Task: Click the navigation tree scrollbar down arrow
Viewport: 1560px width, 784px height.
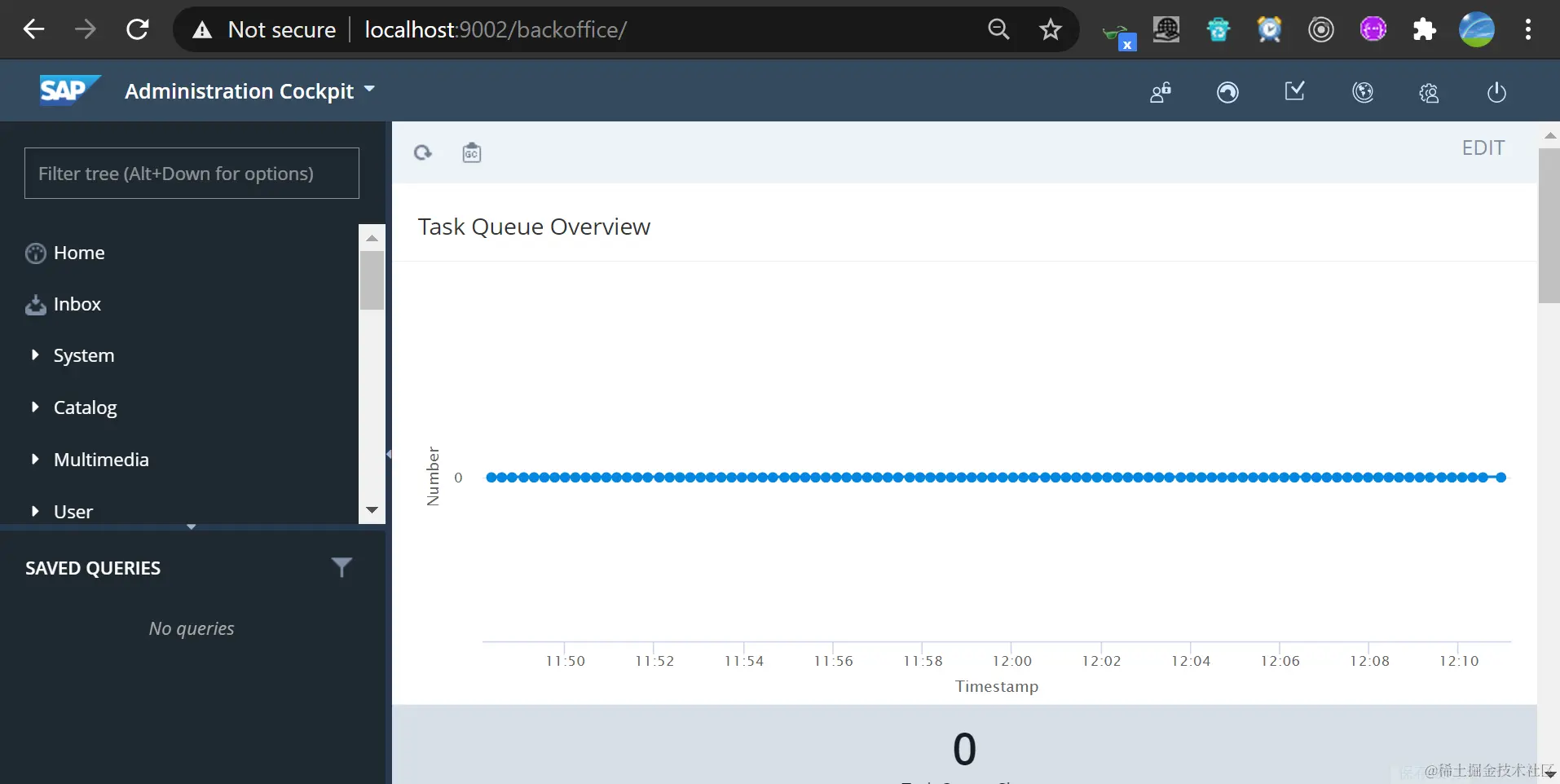Action: click(372, 510)
